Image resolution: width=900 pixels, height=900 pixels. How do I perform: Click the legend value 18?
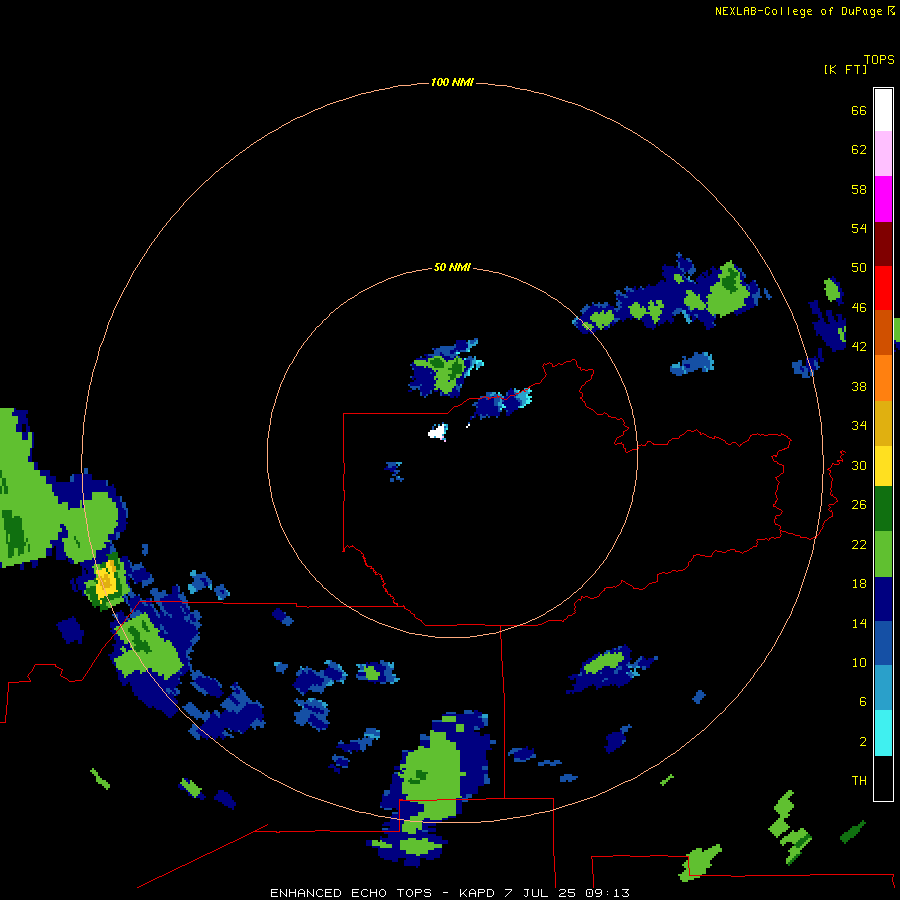859,584
